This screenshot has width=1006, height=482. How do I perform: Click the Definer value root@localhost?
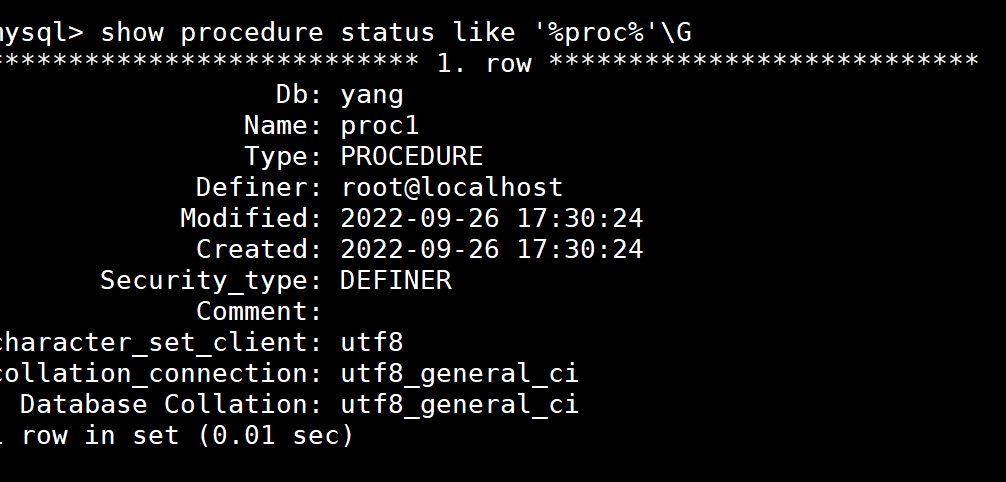click(452, 187)
